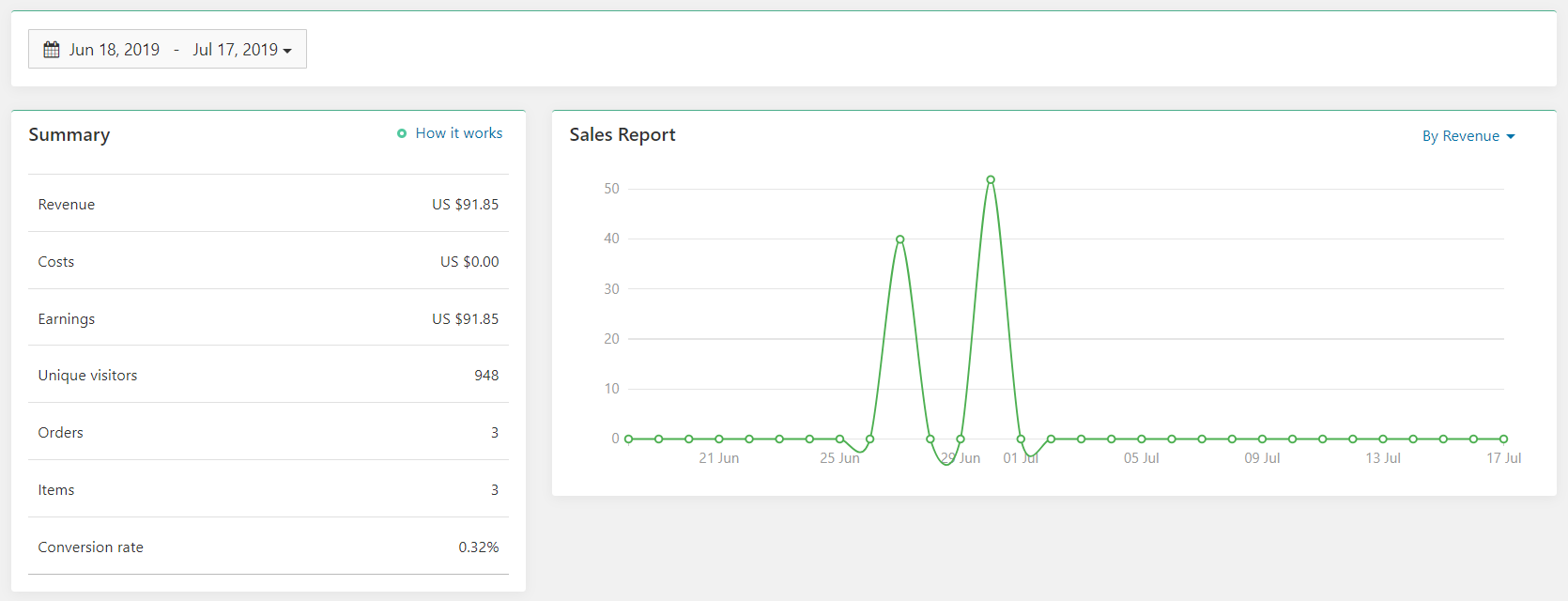Click the highest peak point on the chart
Screen dimensions: 1568x601
coord(991,179)
